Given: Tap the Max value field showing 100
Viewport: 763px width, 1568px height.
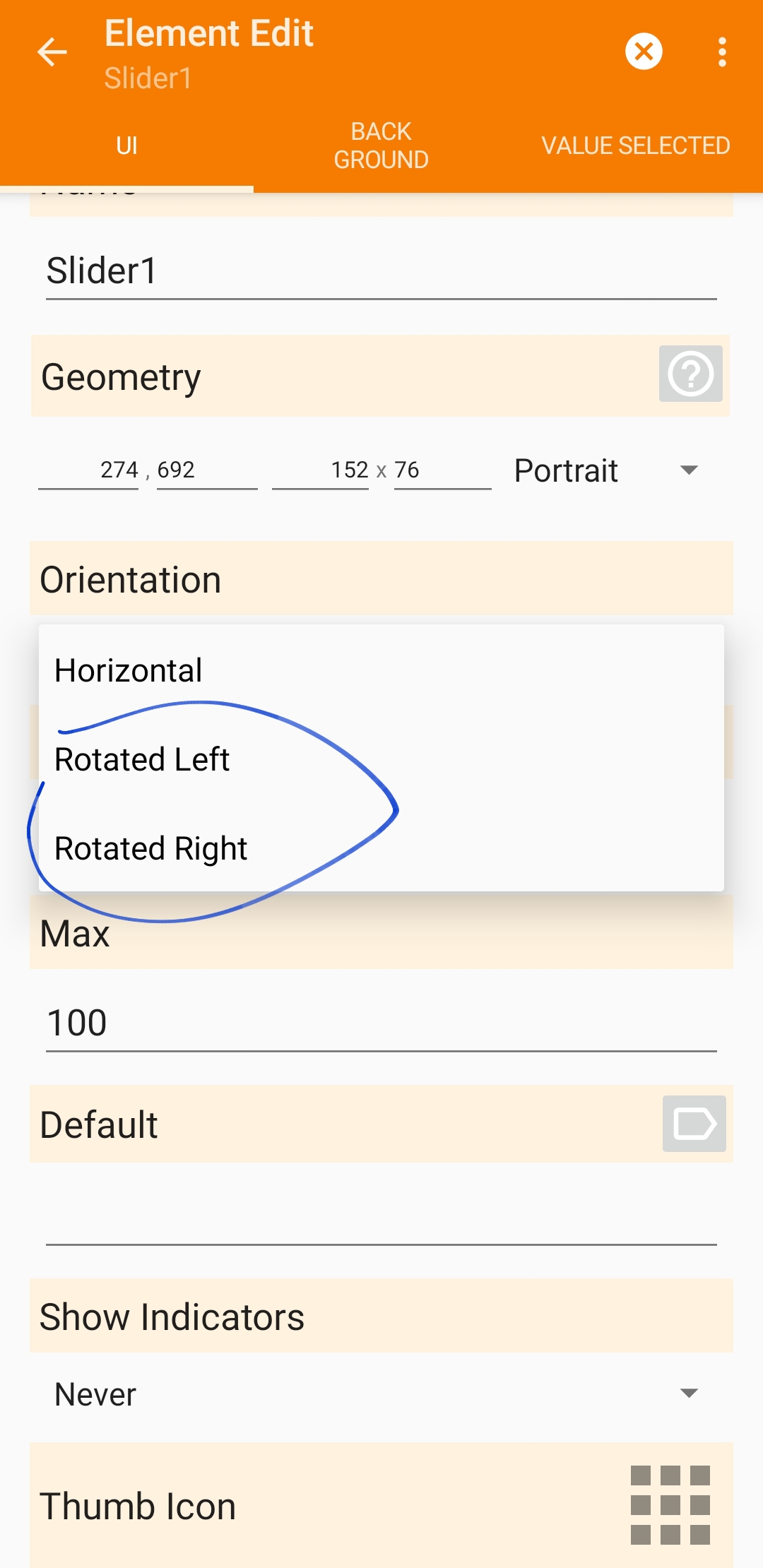Looking at the screenshot, I should pos(381,1023).
